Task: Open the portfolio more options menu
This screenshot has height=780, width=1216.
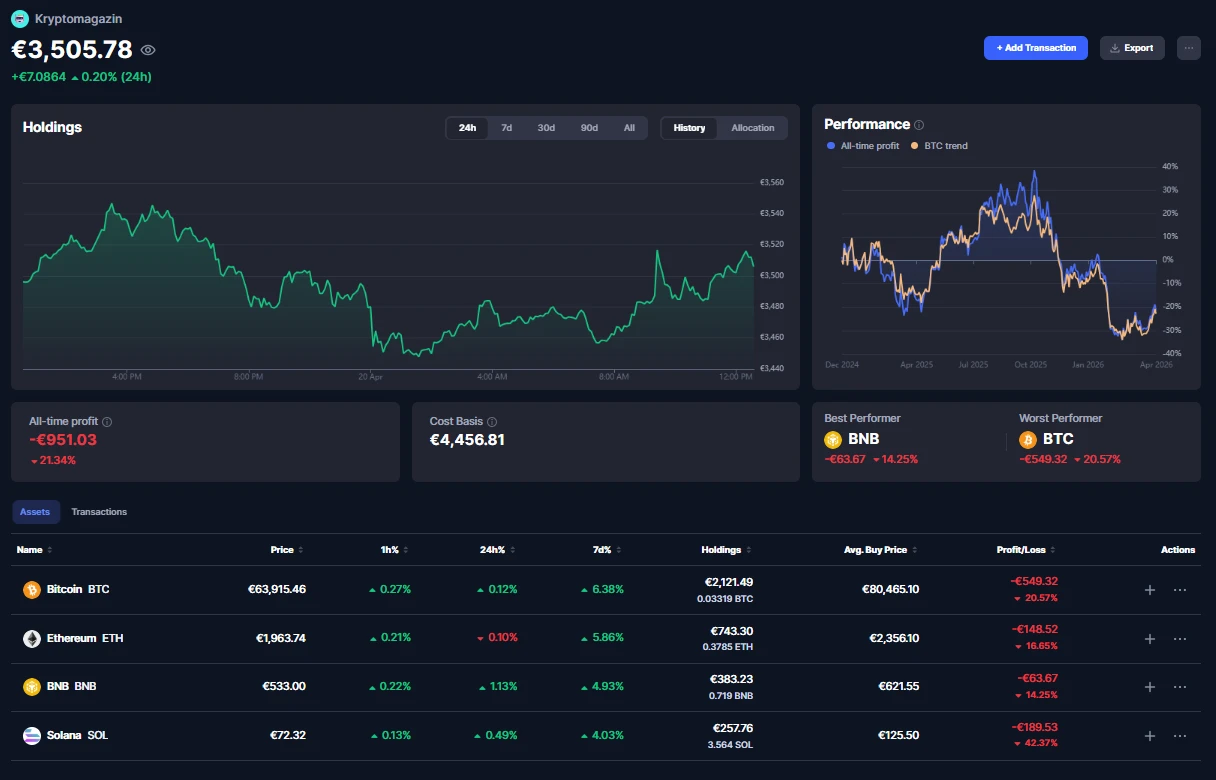Action: 1188,48
